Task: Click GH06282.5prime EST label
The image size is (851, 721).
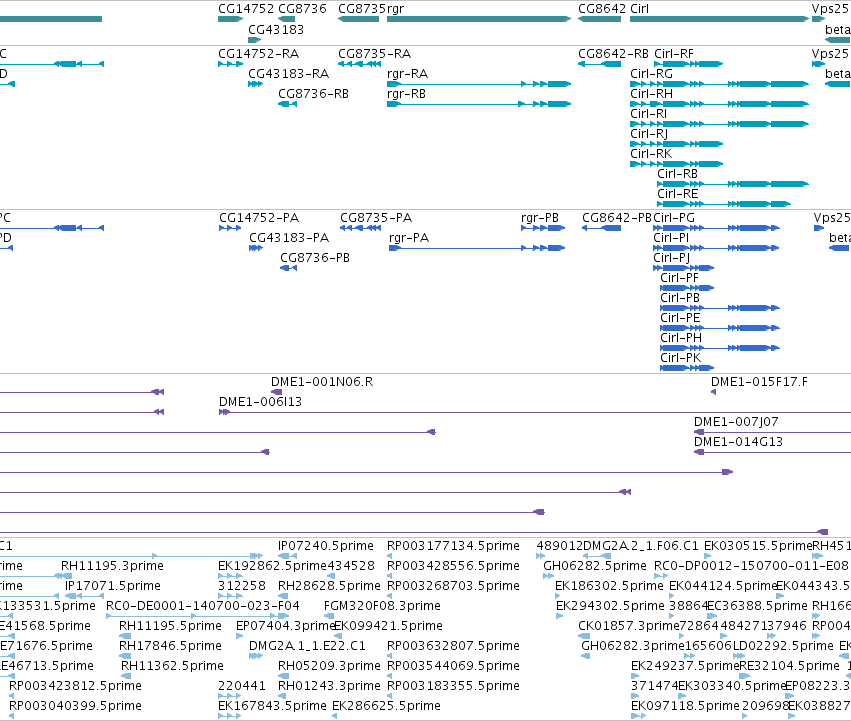Action: click(x=595, y=566)
